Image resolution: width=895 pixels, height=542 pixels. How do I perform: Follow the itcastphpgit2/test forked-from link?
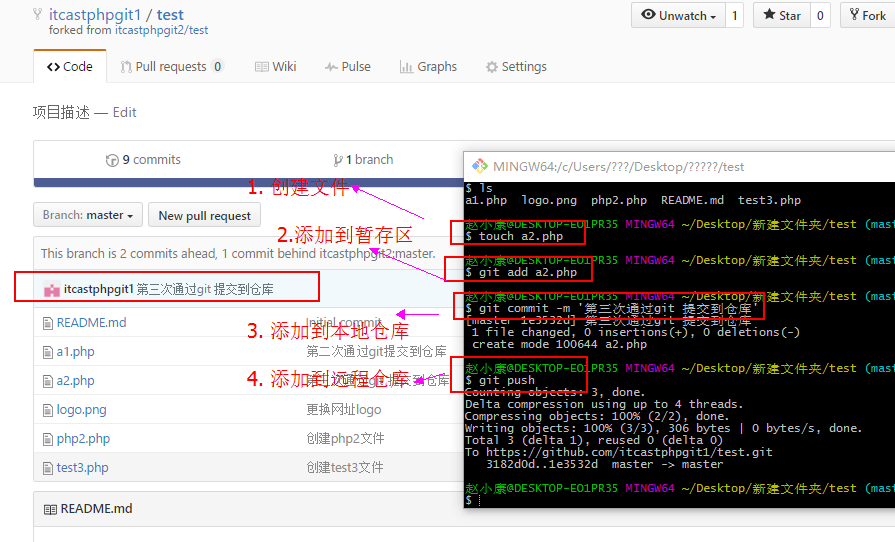pyautogui.click(x=162, y=30)
